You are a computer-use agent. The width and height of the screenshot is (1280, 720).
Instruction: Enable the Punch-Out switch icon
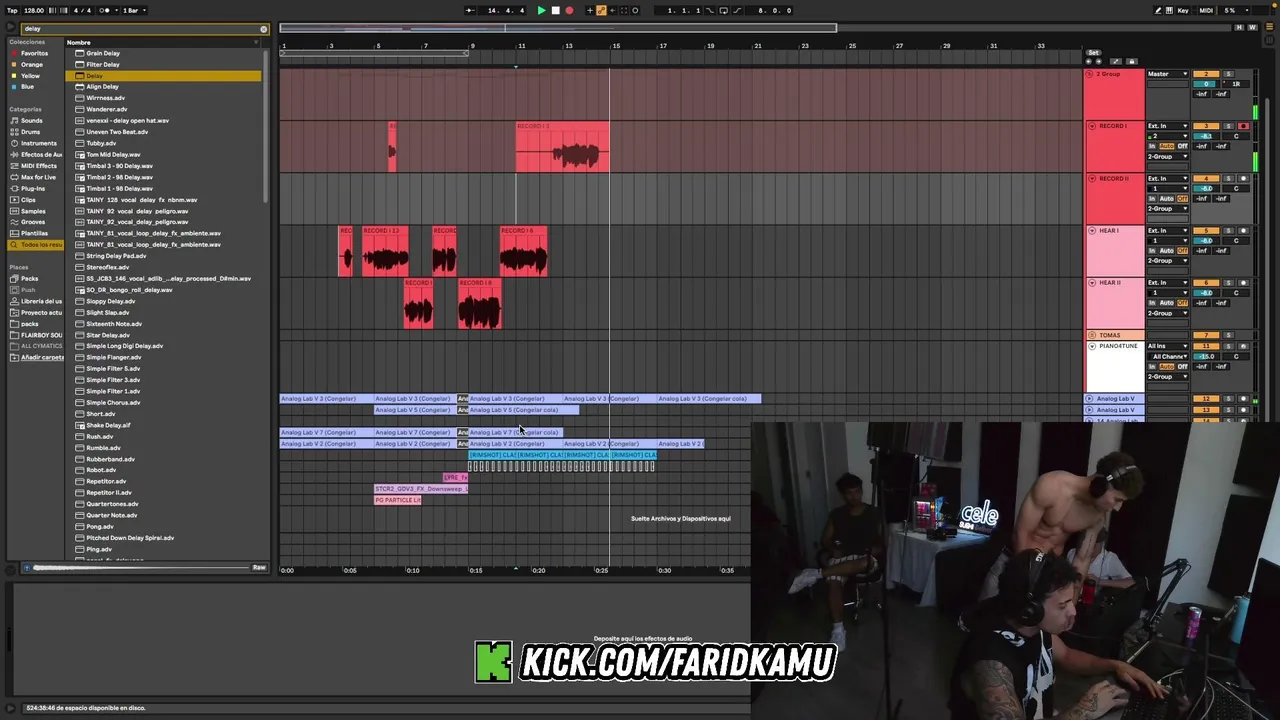738,10
